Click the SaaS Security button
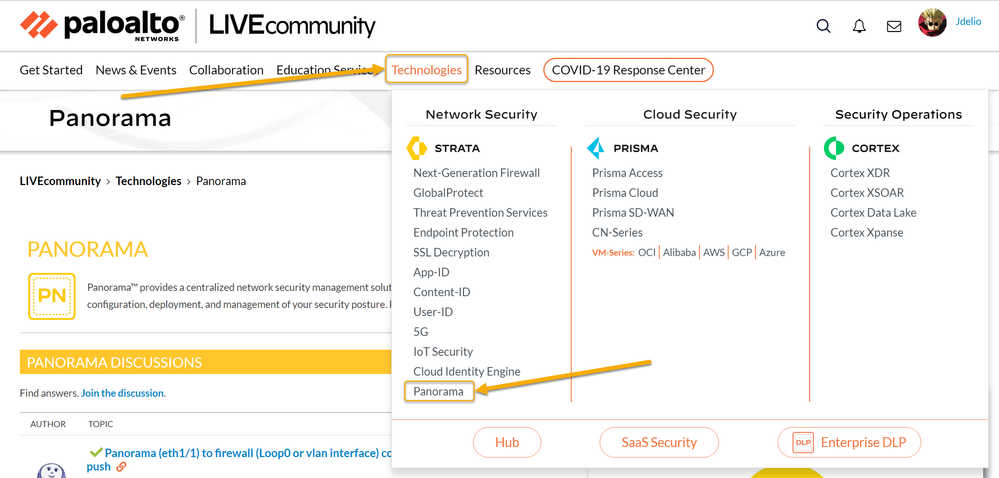This screenshot has height=478, width=999. [659, 442]
